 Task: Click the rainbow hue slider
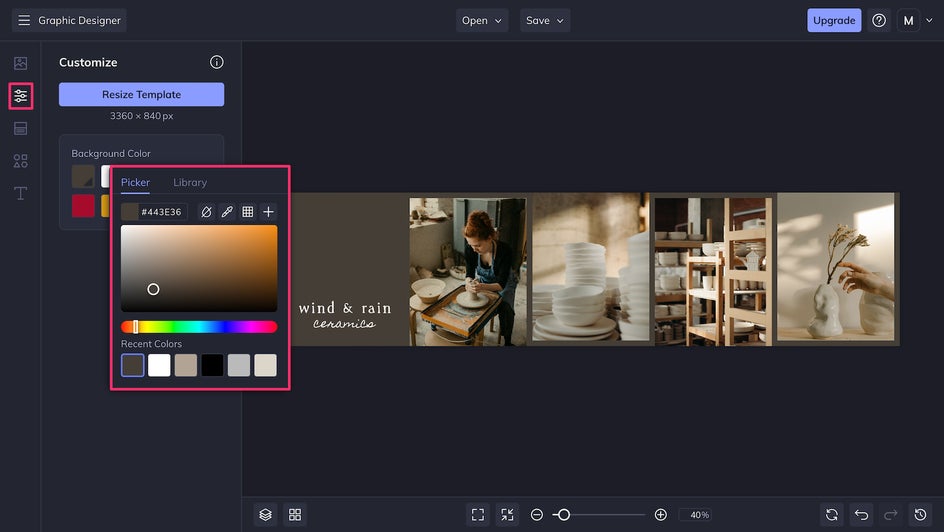(x=199, y=327)
